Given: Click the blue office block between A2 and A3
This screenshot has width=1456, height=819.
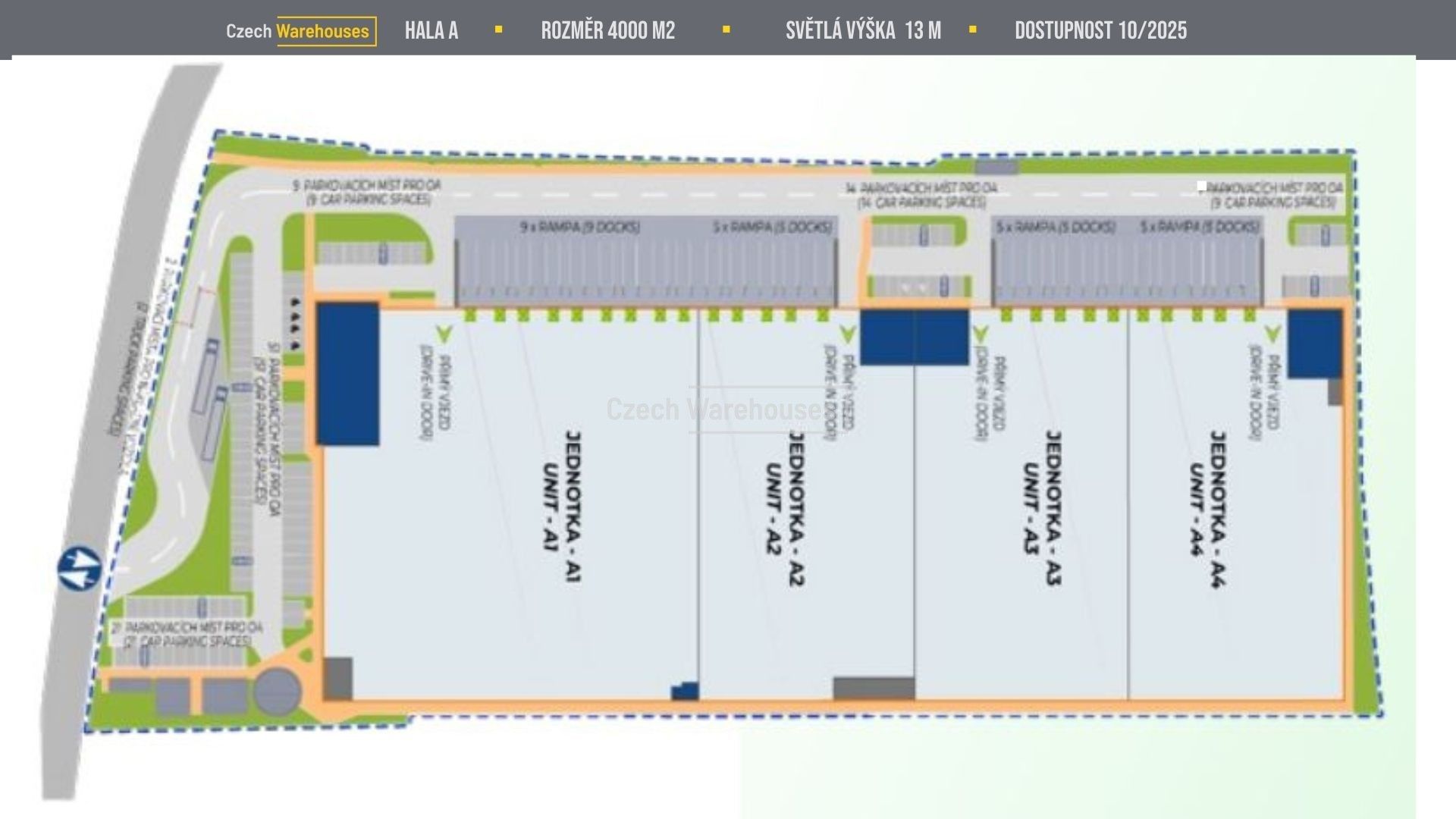Looking at the screenshot, I should coord(914,337).
